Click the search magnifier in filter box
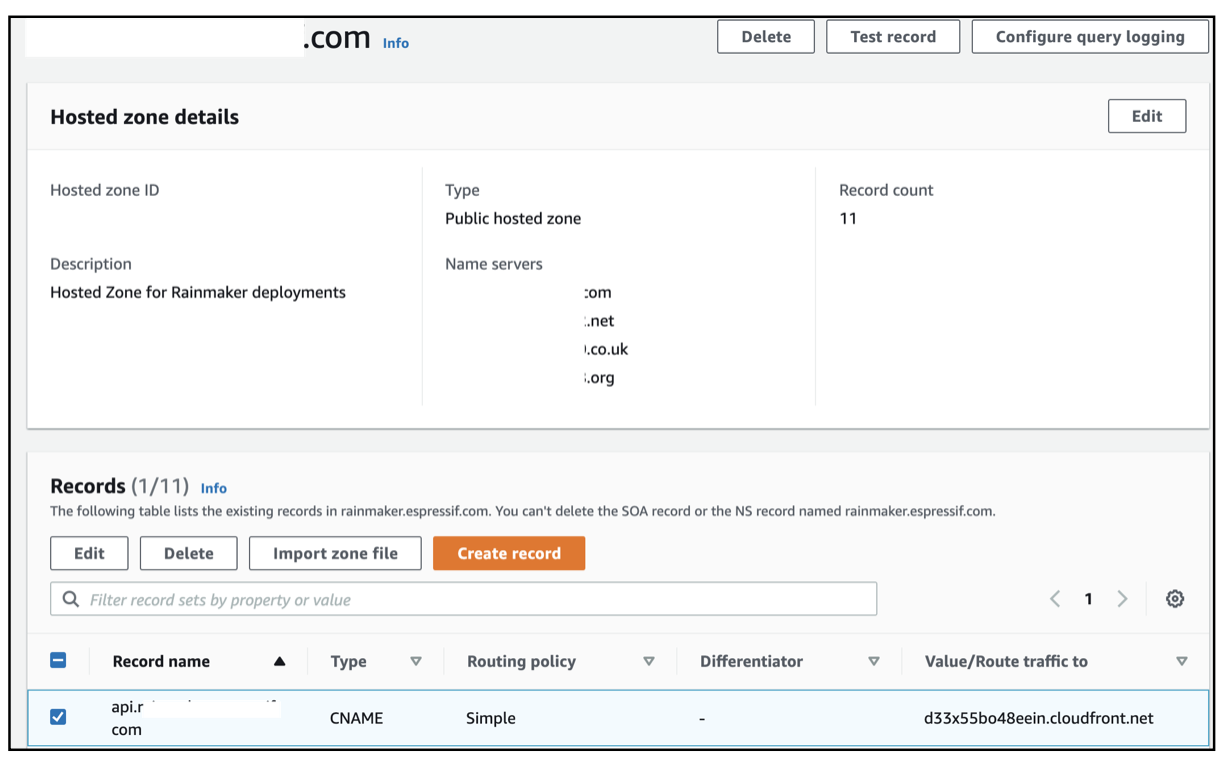Image resolution: width=1226 pixels, height=760 pixels. [71, 599]
